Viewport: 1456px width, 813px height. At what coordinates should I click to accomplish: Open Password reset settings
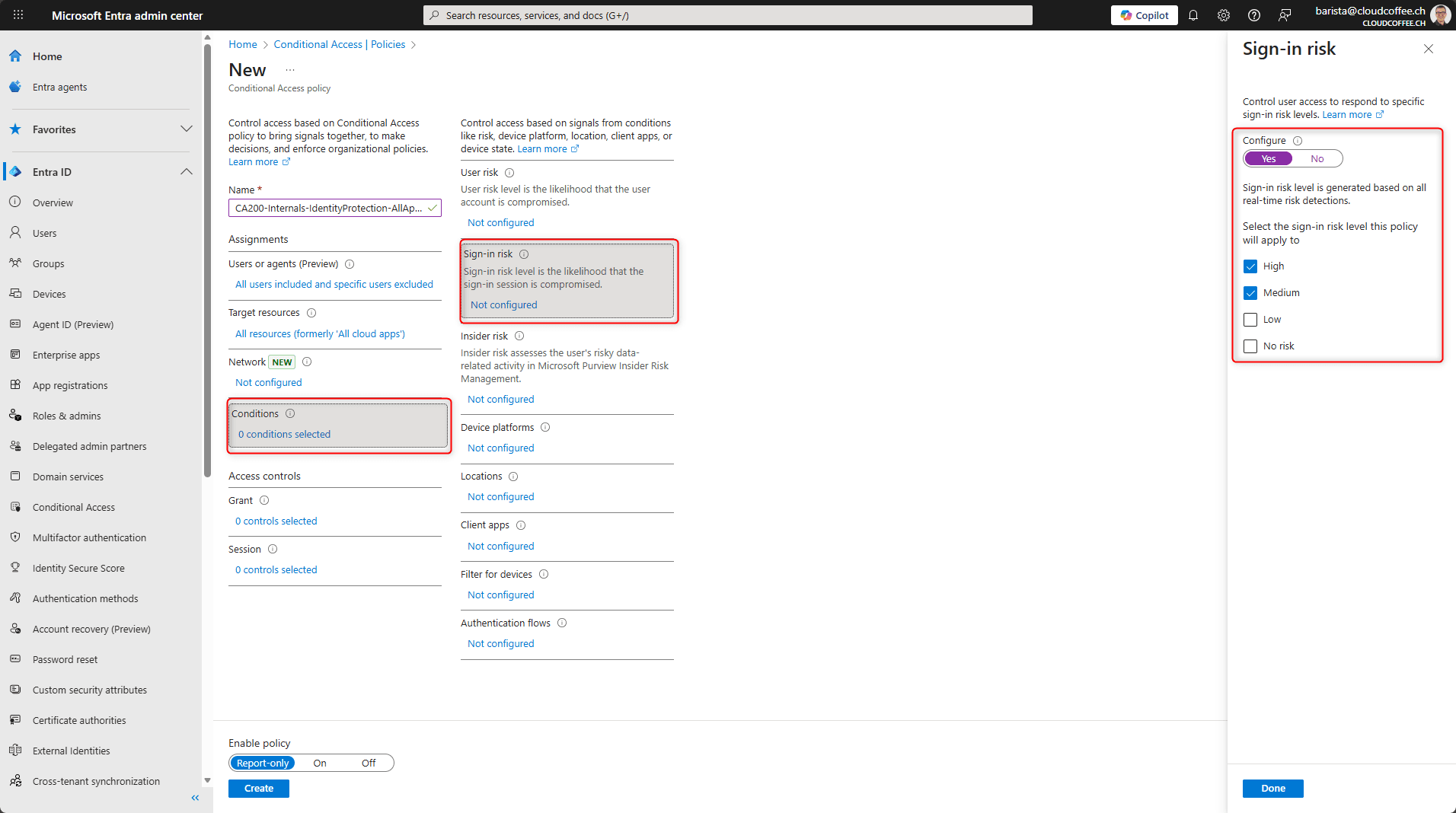click(65, 658)
